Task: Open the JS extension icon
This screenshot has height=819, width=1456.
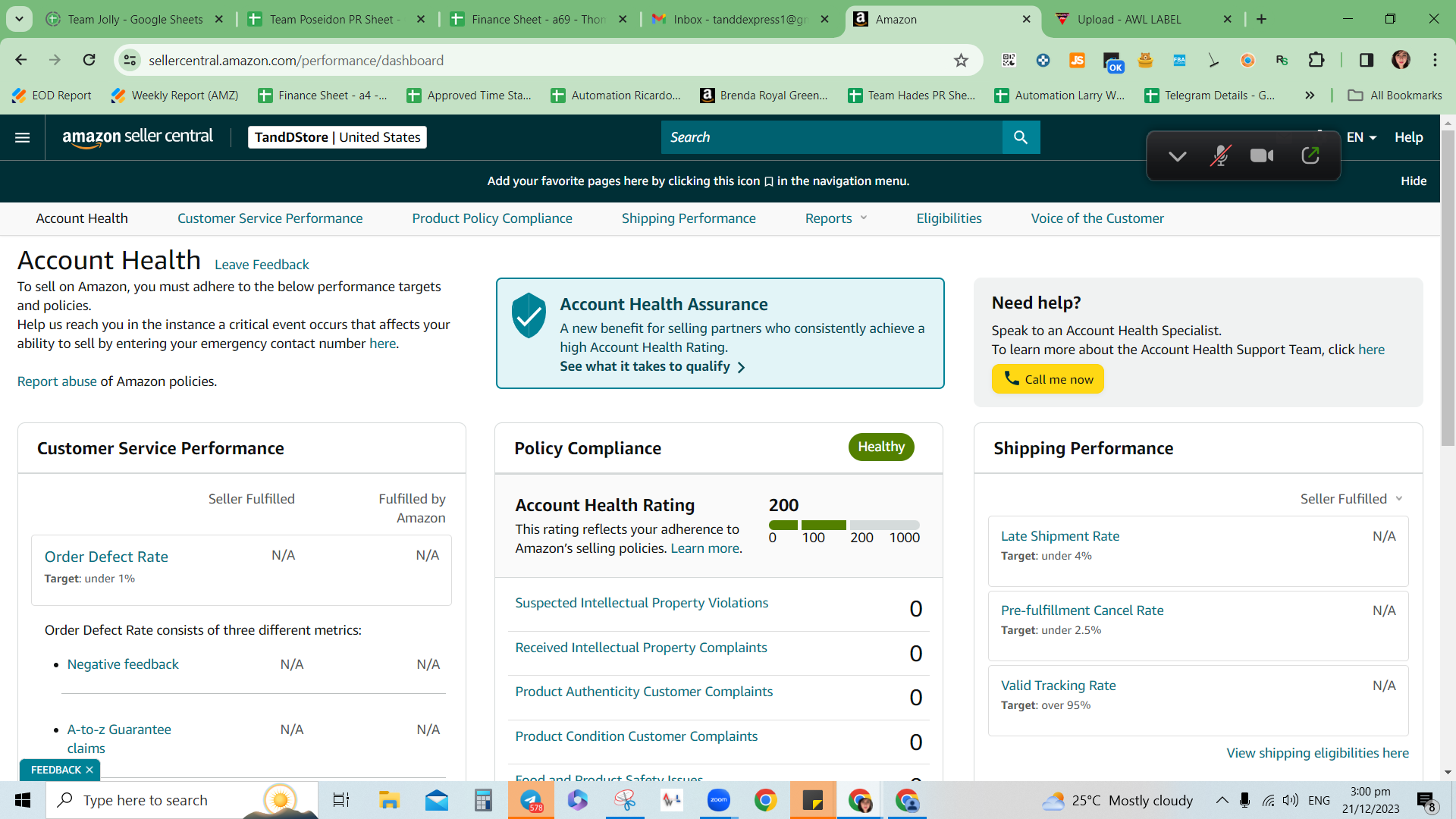Action: (x=1077, y=60)
